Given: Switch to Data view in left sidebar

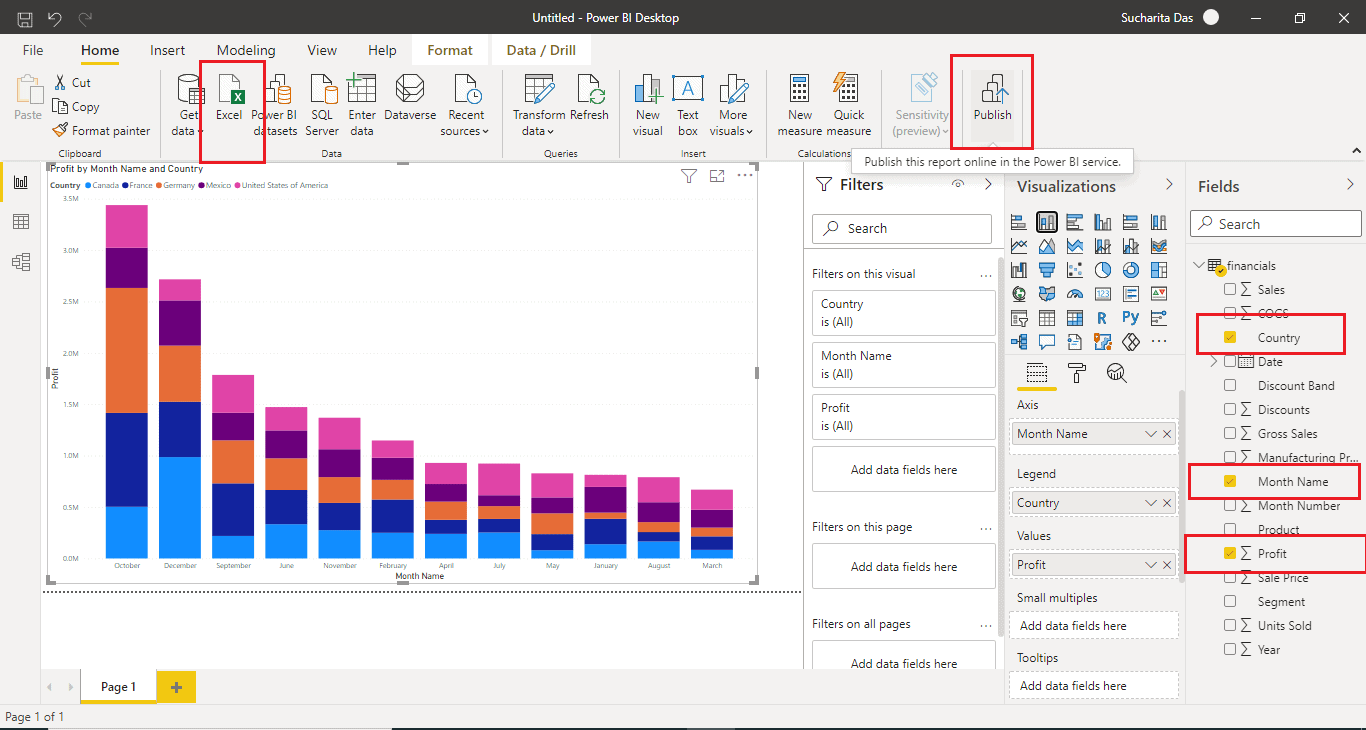Looking at the screenshot, I should [x=20, y=222].
